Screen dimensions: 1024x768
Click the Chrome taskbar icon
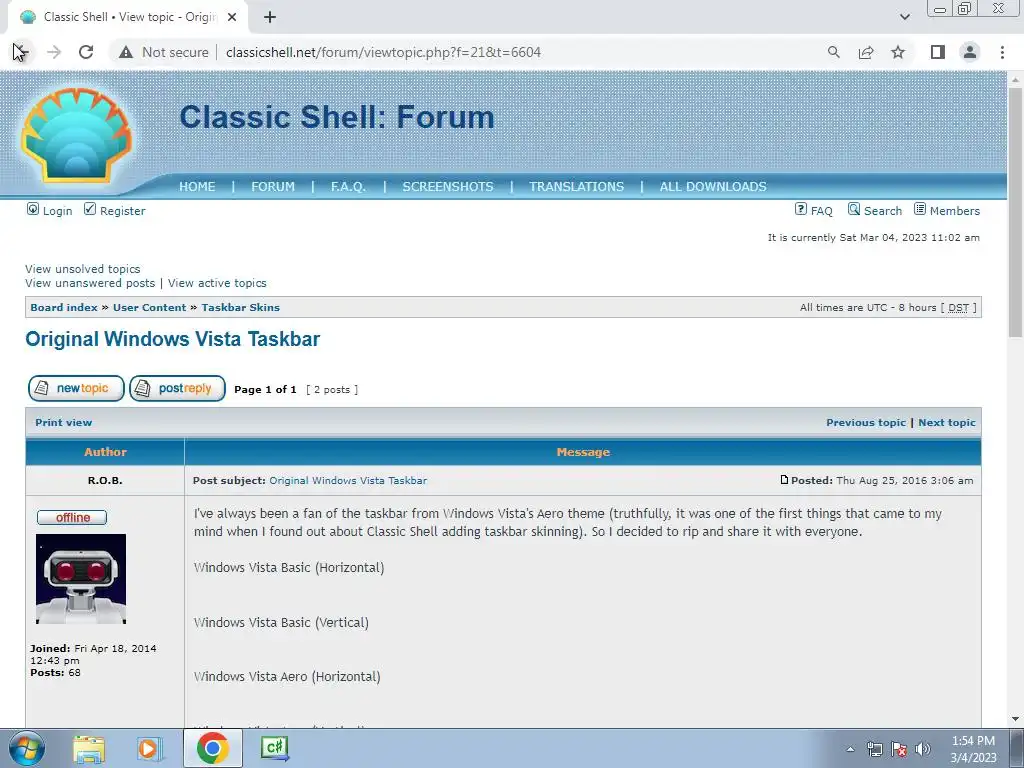point(213,748)
